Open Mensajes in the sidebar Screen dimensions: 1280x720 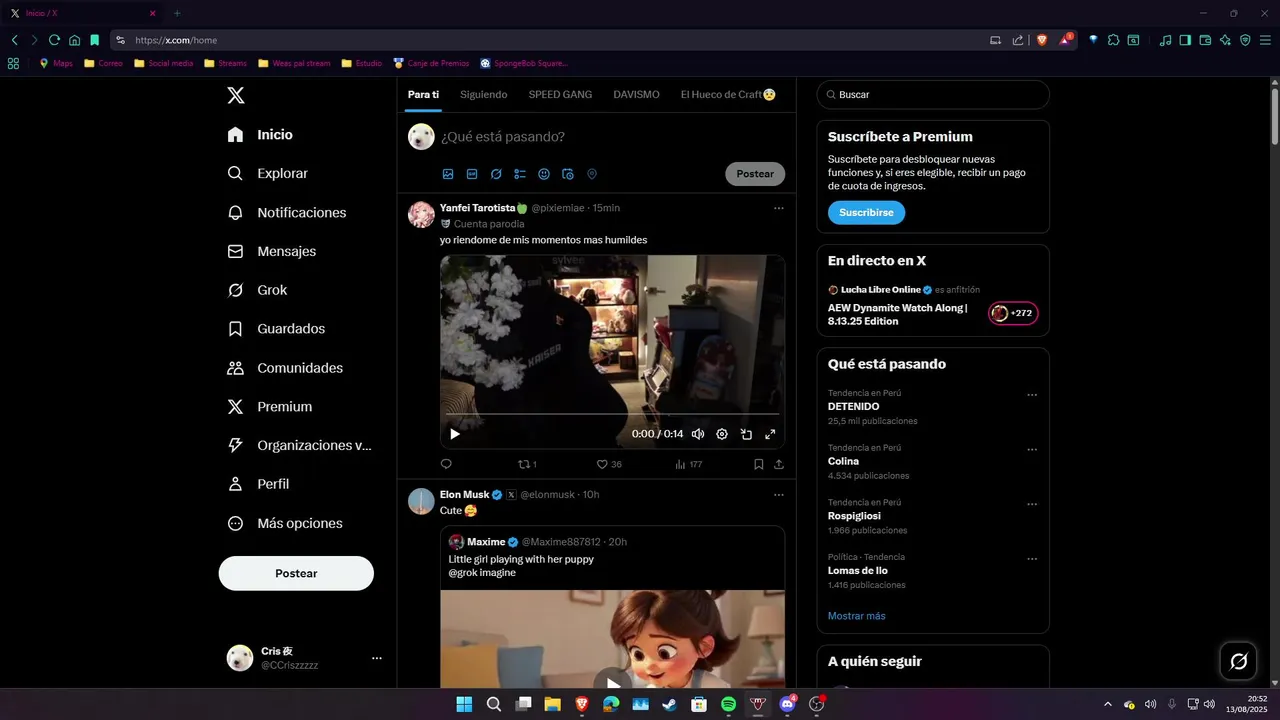tap(271, 251)
